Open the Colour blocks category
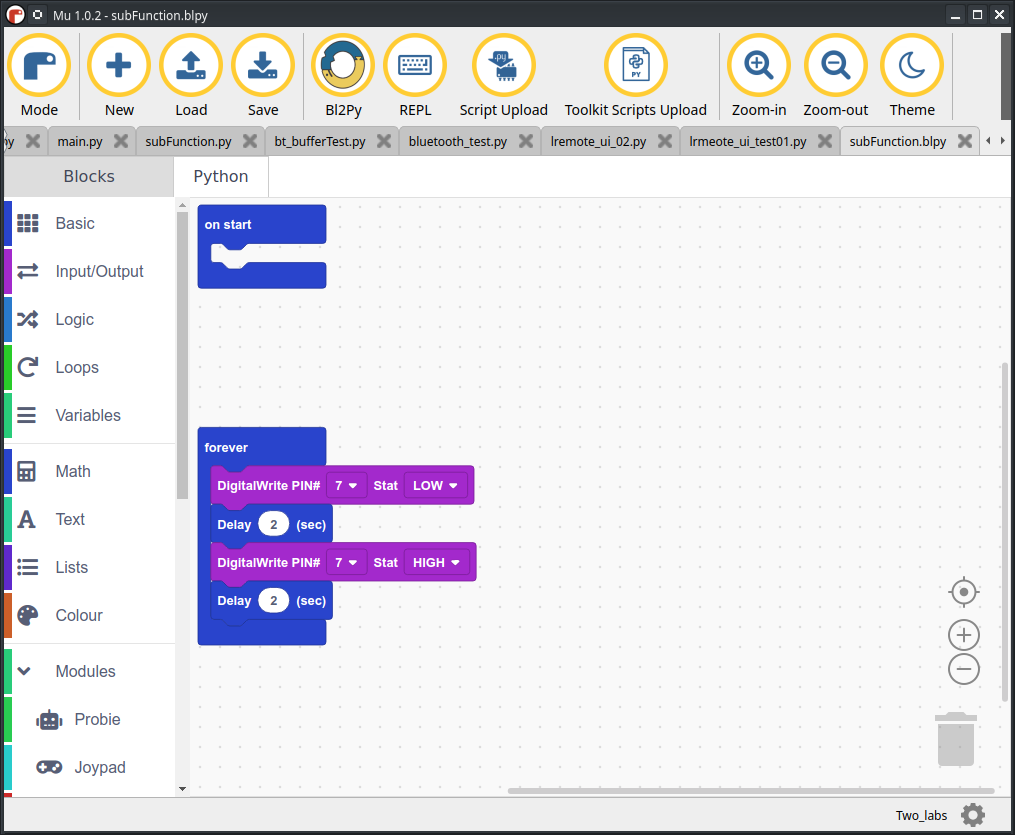Viewport: 1015px width, 835px height. point(89,615)
